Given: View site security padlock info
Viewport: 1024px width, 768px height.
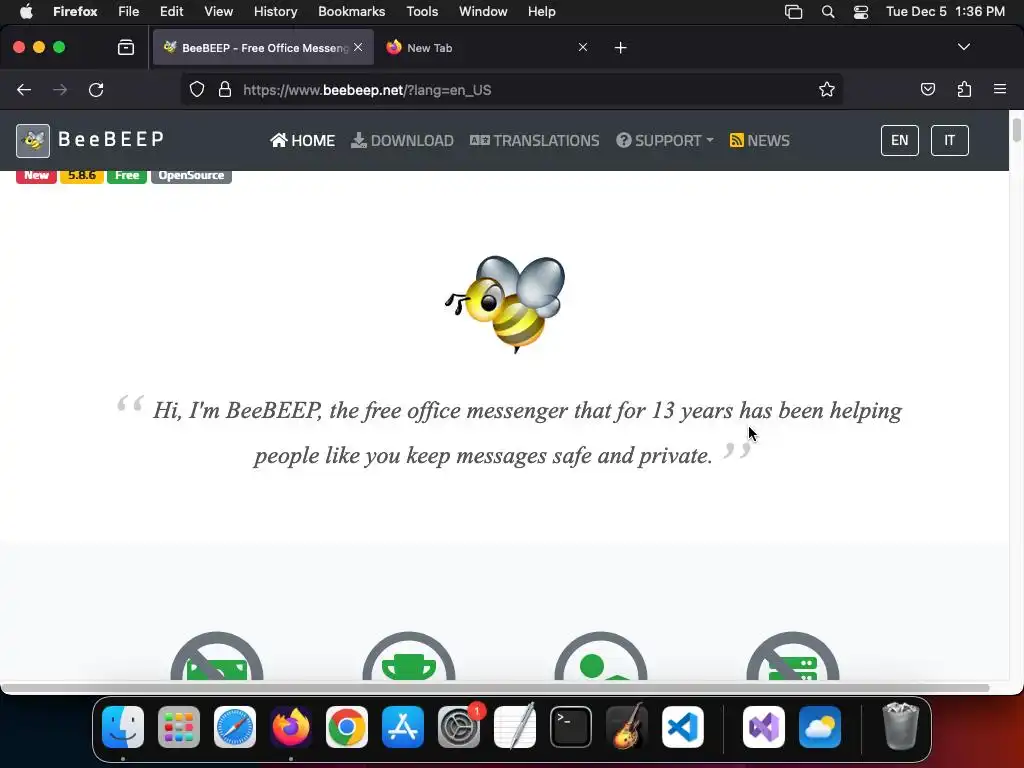Looking at the screenshot, I should click(225, 90).
